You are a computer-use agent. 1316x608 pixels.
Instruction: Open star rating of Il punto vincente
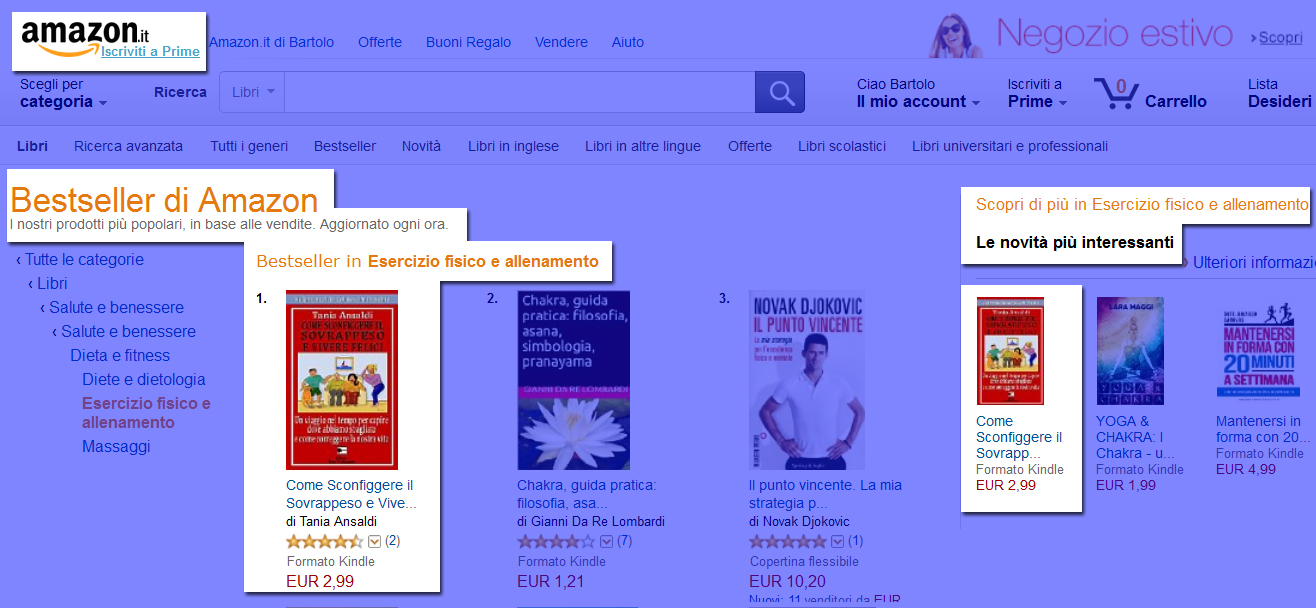(788, 541)
